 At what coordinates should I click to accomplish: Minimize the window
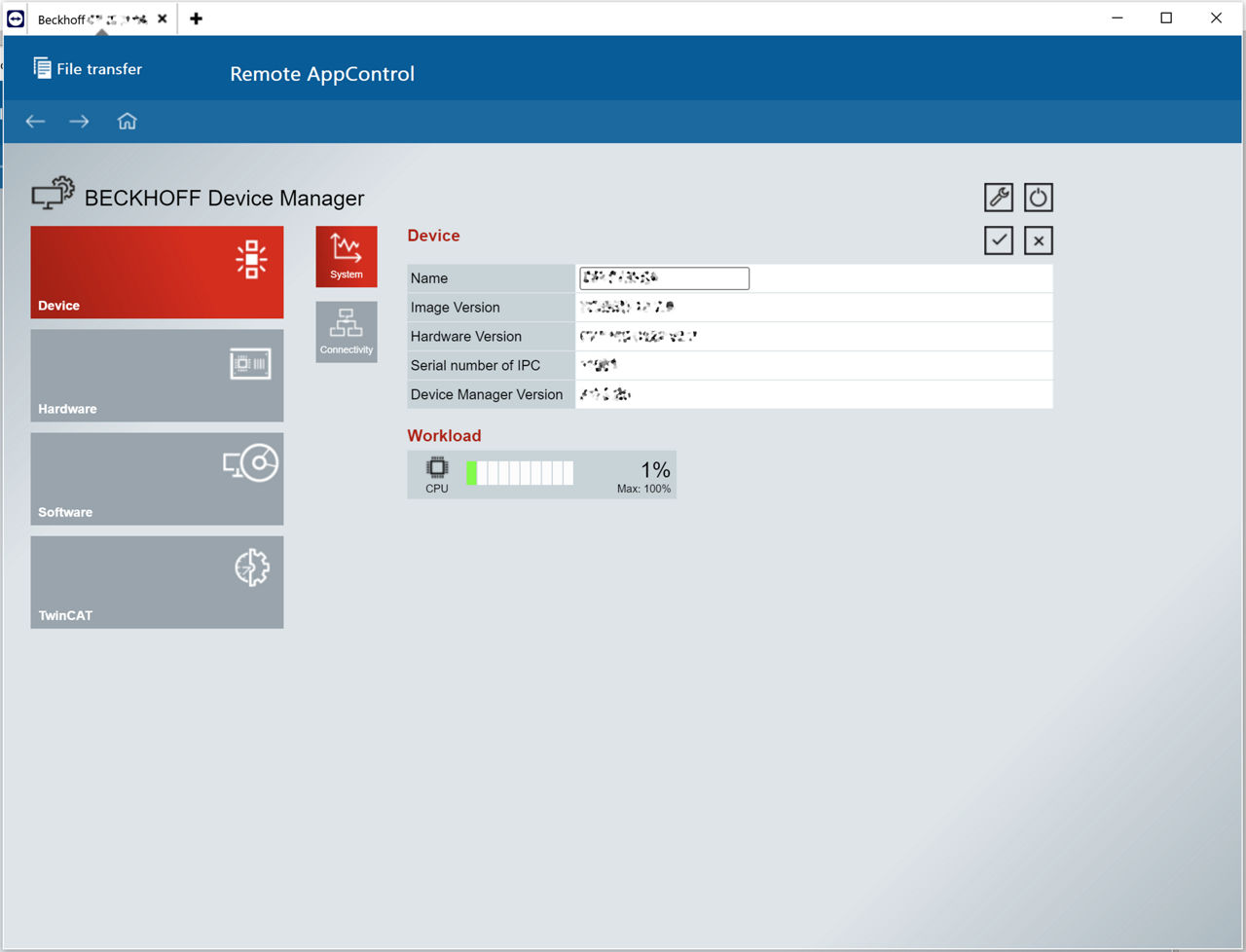coord(1118,18)
